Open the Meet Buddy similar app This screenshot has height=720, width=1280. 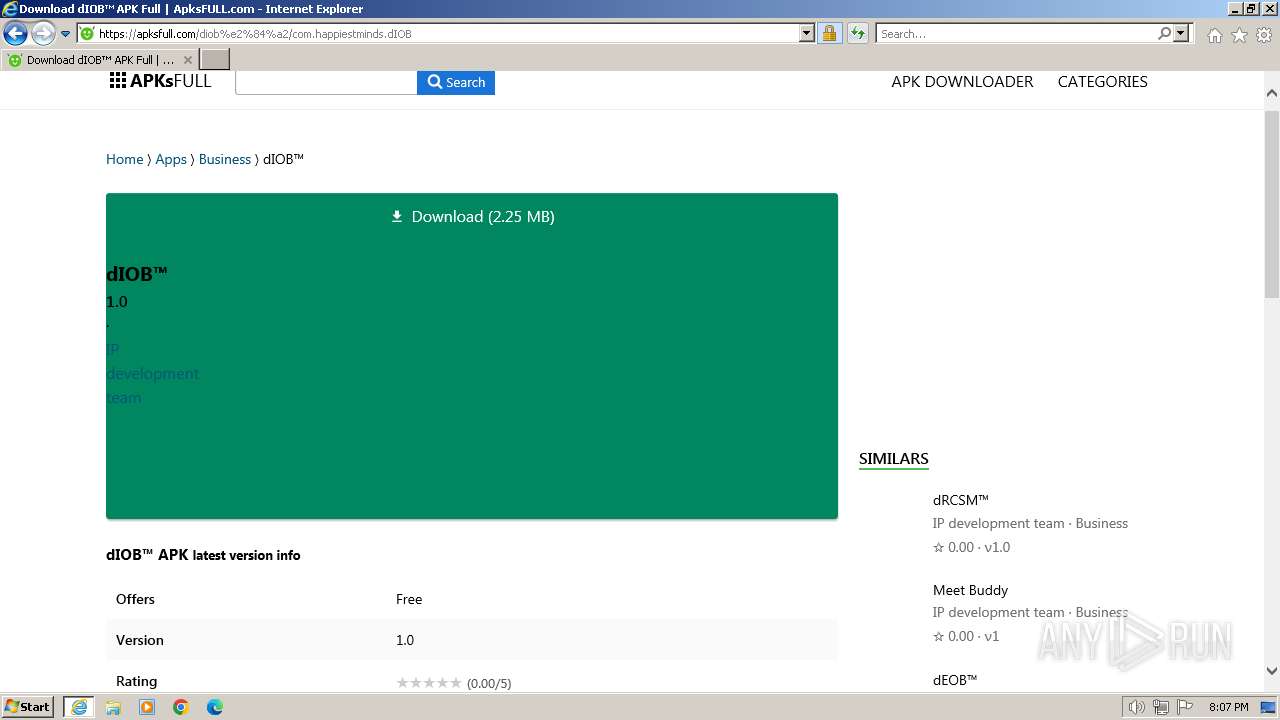pos(970,590)
